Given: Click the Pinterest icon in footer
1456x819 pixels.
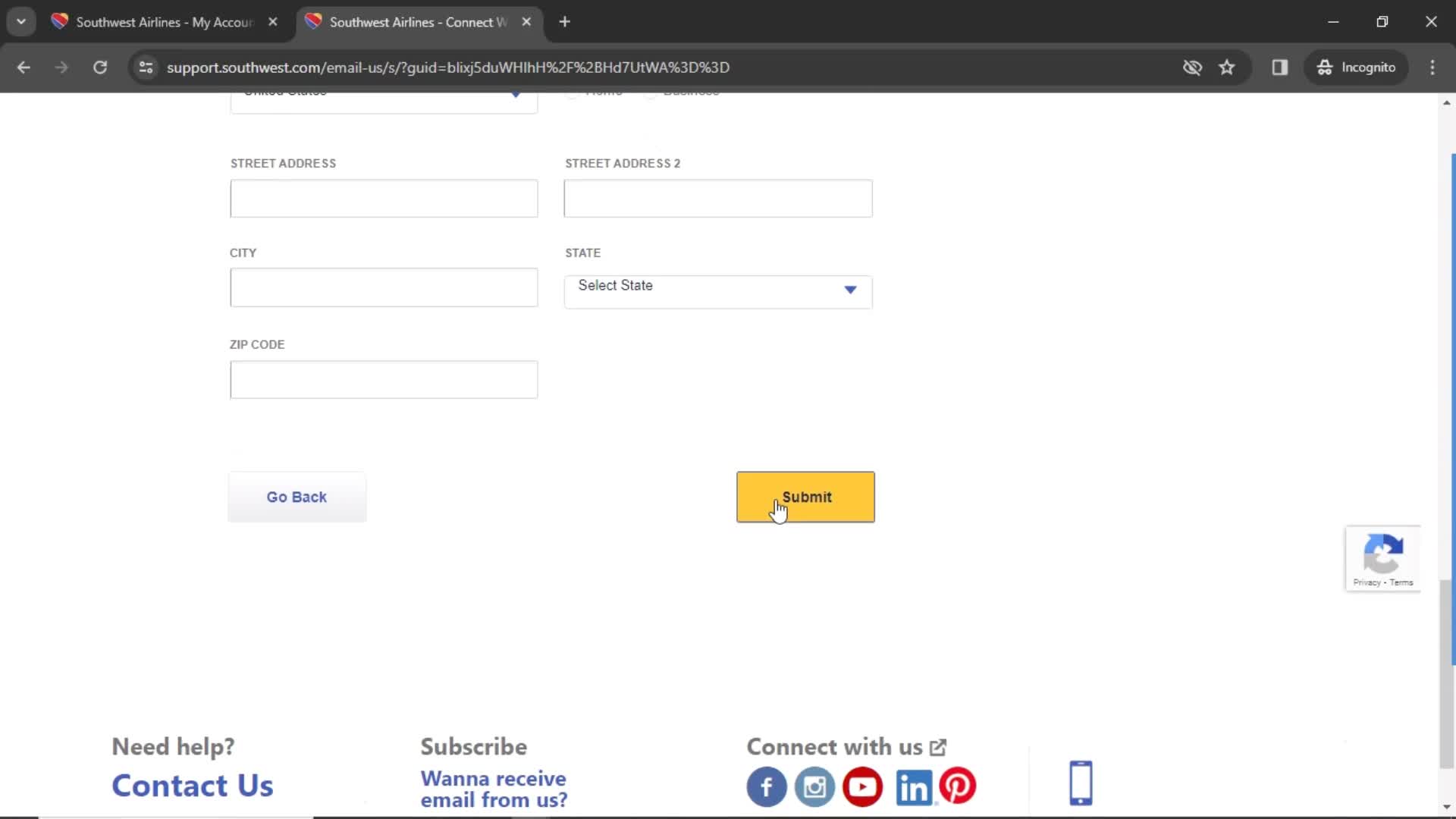Looking at the screenshot, I should pos(958,786).
